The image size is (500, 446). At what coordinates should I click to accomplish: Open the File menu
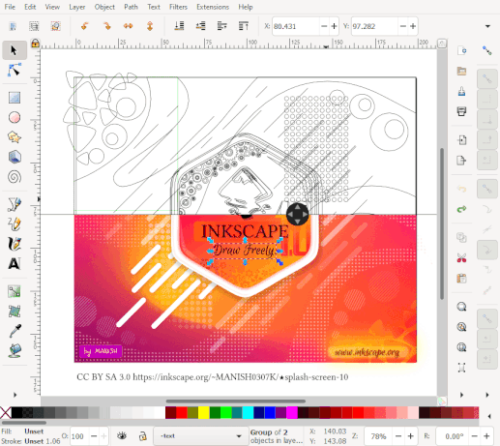[10, 7]
